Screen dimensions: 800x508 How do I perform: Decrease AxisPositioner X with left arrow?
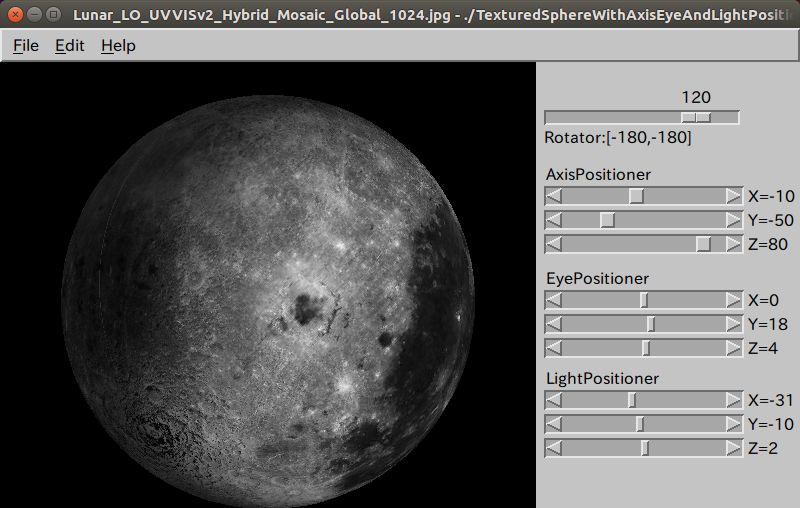coord(554,196)
